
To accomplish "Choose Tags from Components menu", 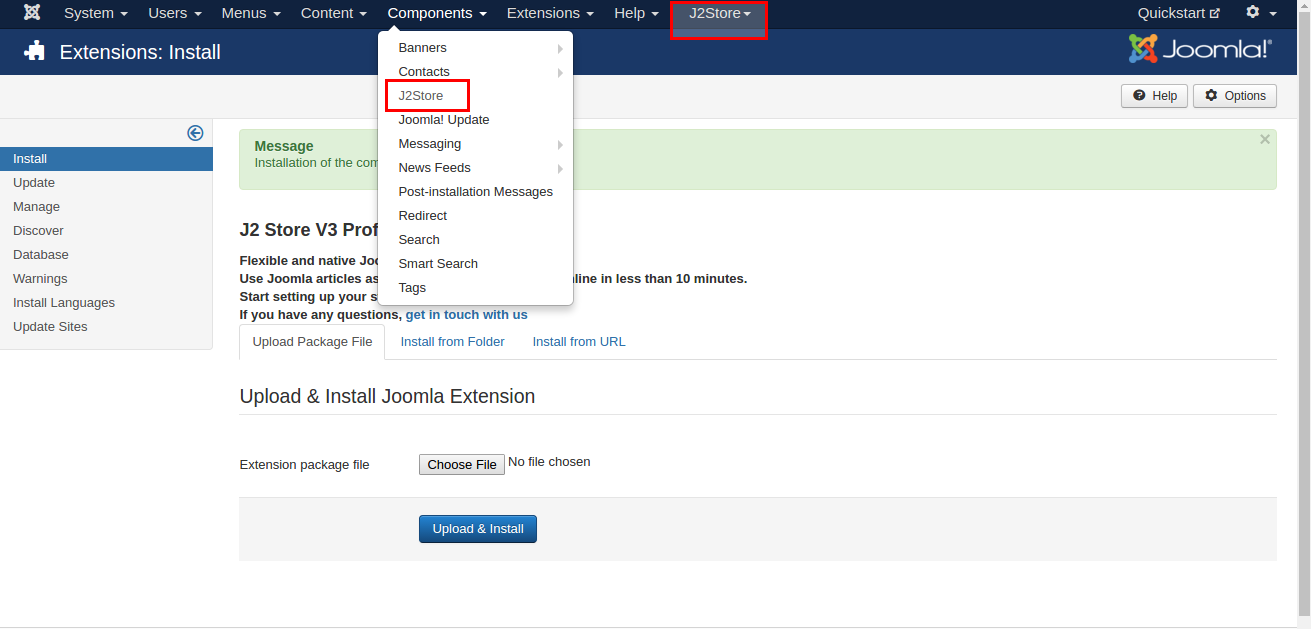I will point(475,288).
